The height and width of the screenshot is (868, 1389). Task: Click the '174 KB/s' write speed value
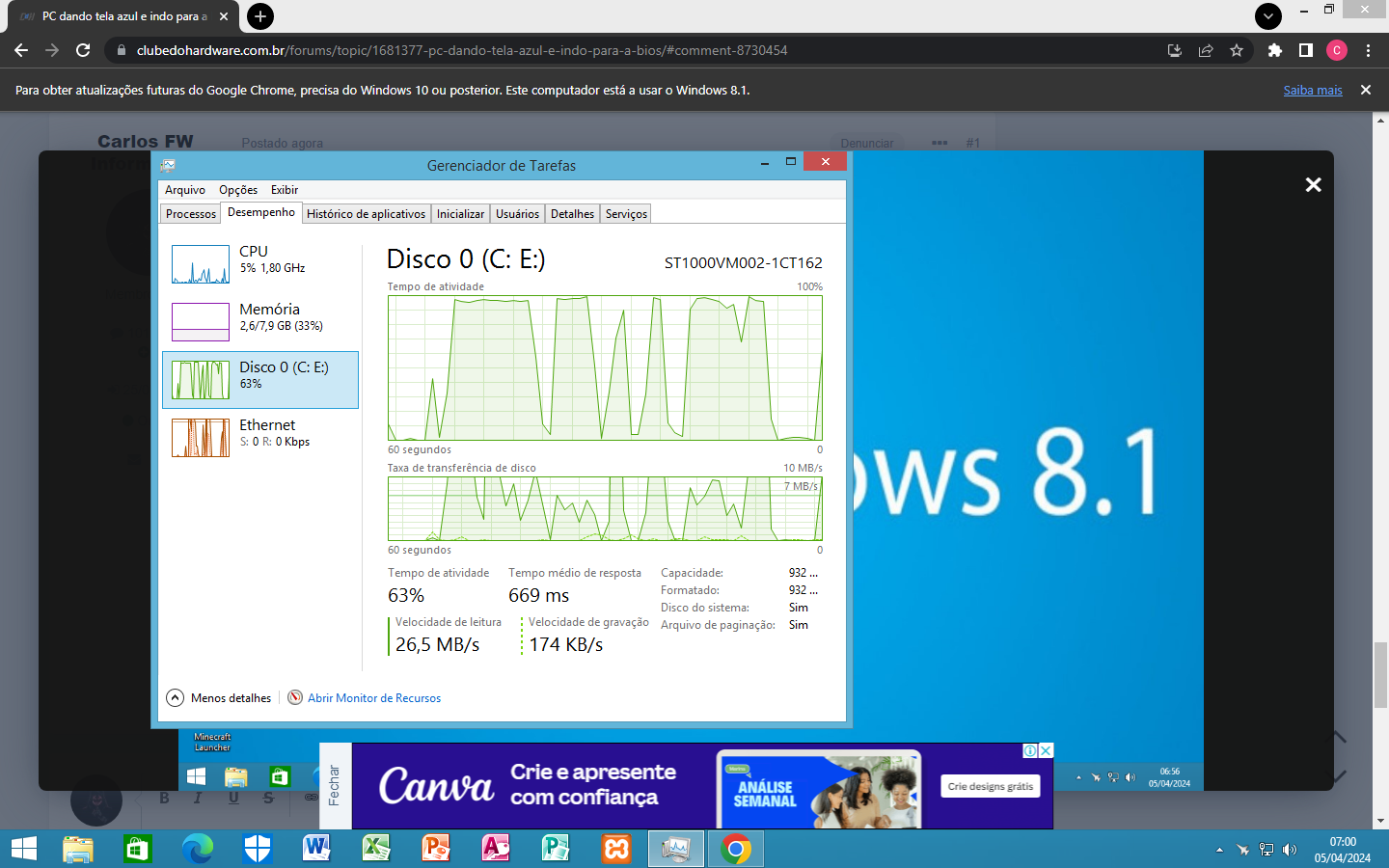[566, 645]
